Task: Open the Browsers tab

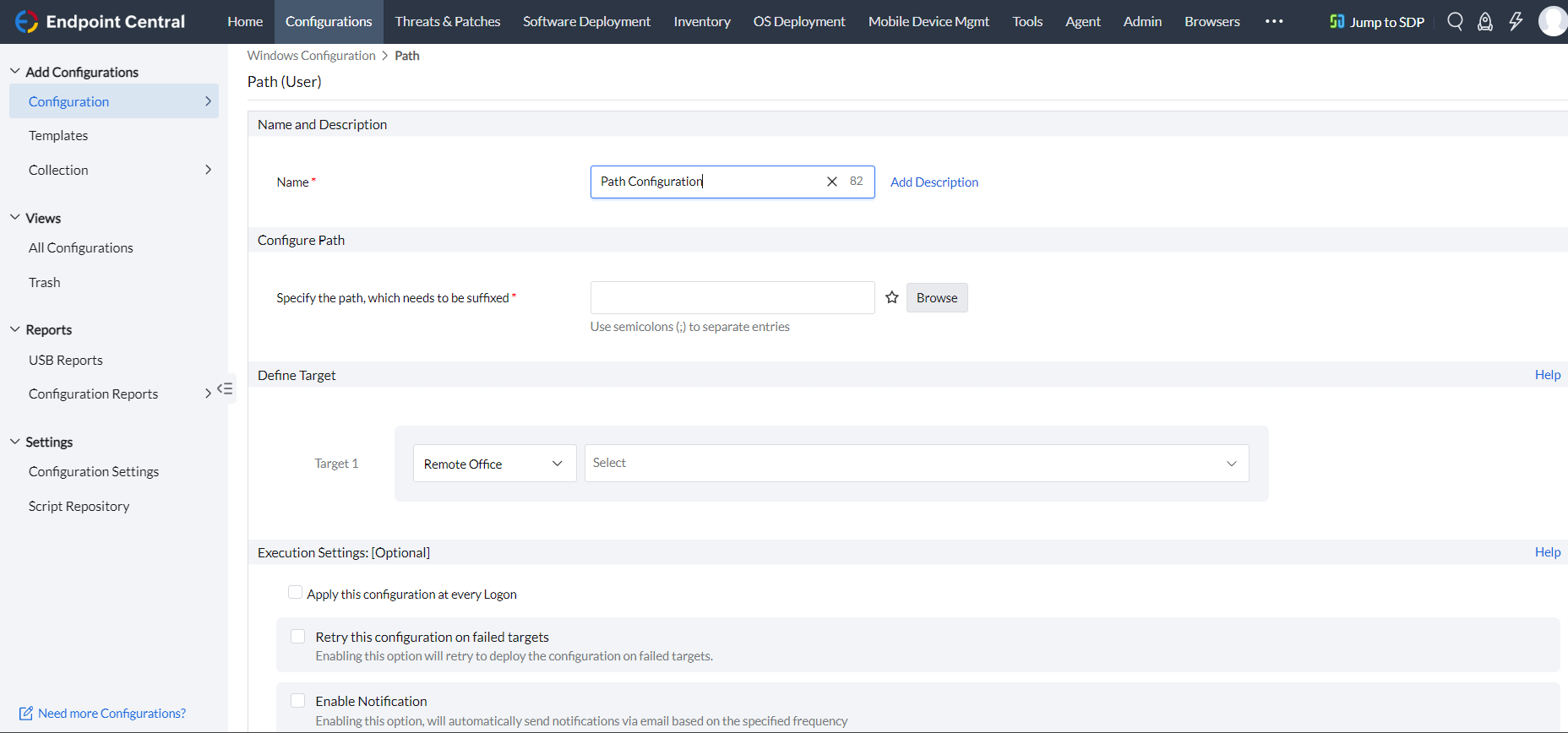Action: [1212, 21]
